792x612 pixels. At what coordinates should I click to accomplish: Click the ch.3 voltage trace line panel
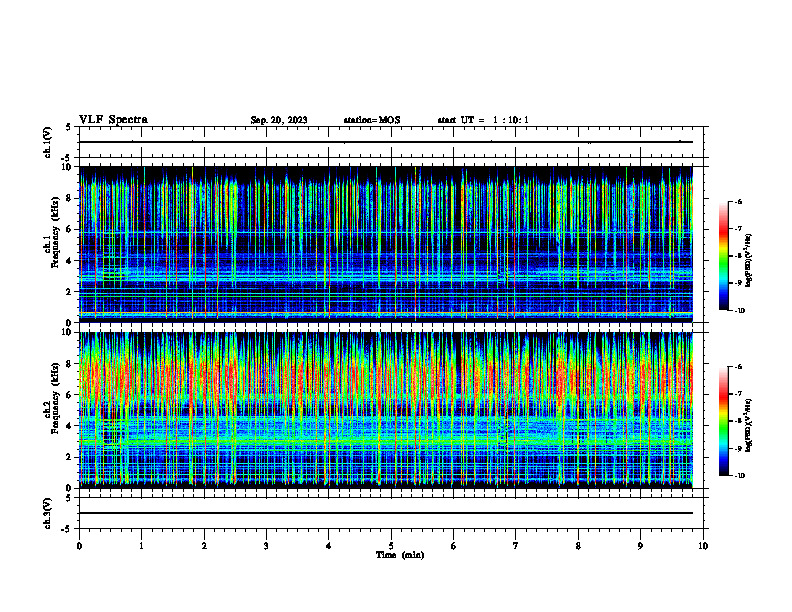(391, 513)
